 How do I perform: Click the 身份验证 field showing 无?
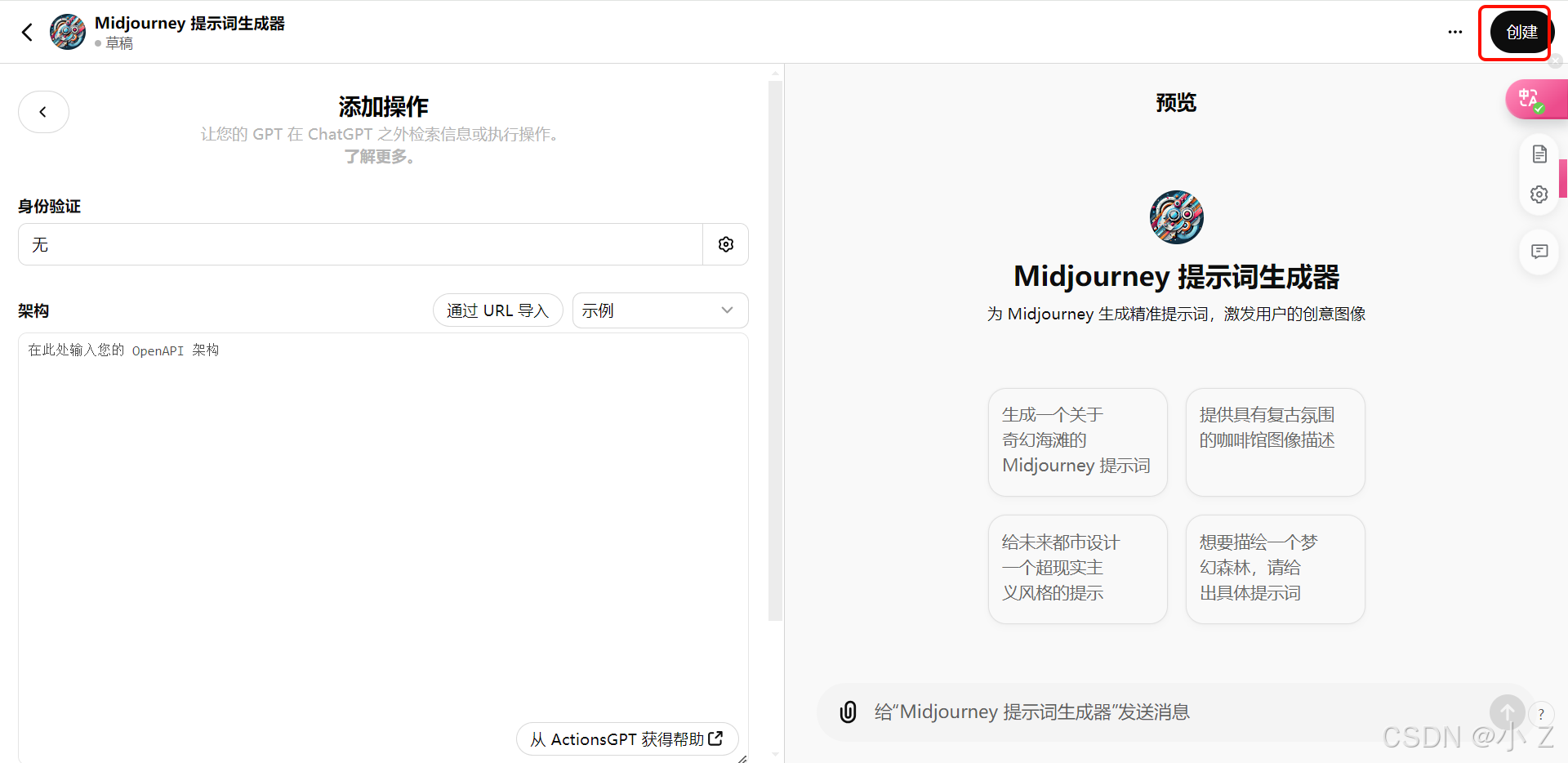pyautogui.click(x=360, y=244)
